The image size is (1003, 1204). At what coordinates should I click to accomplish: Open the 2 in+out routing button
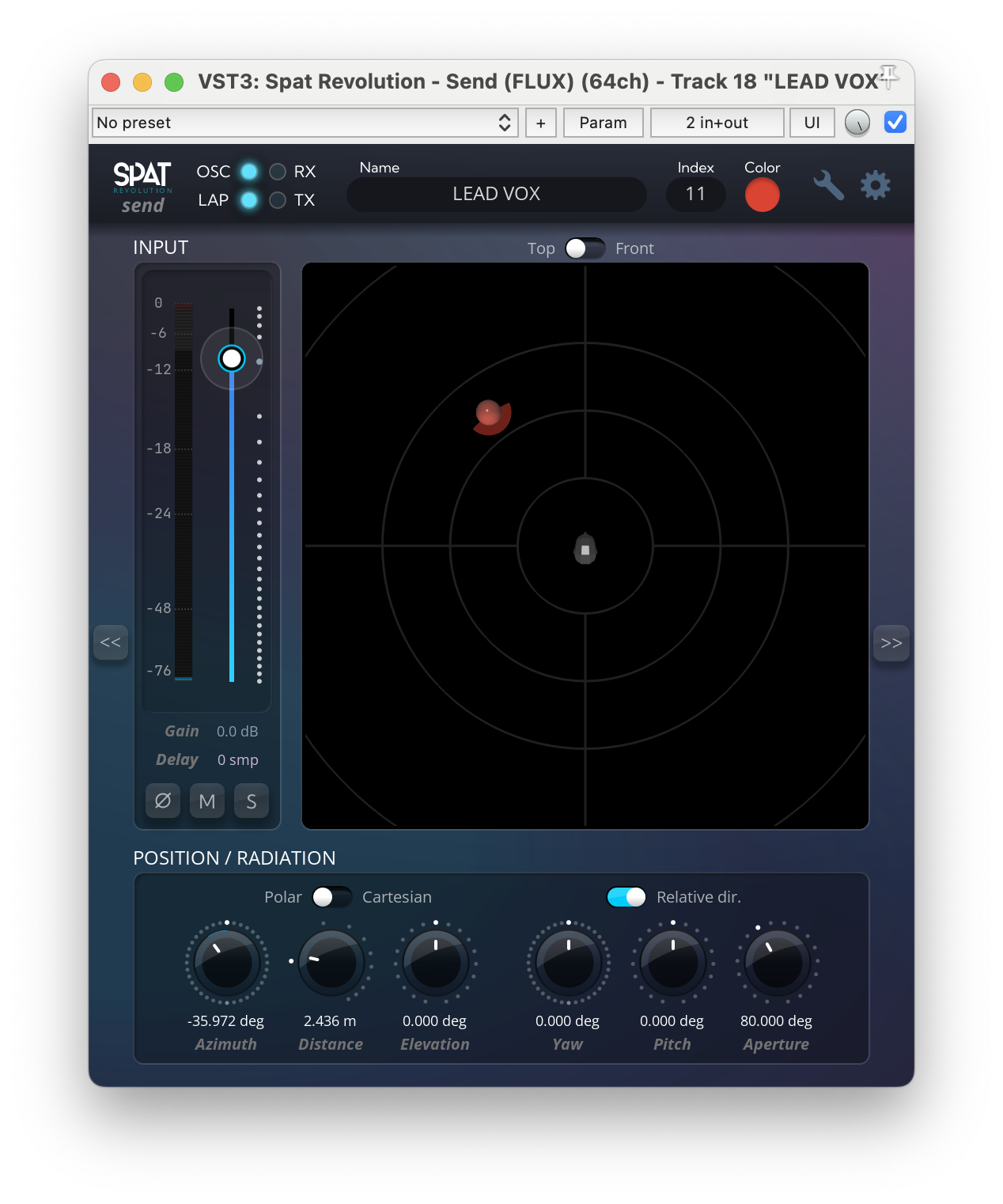pyautogui.click(x=717, y=123)
